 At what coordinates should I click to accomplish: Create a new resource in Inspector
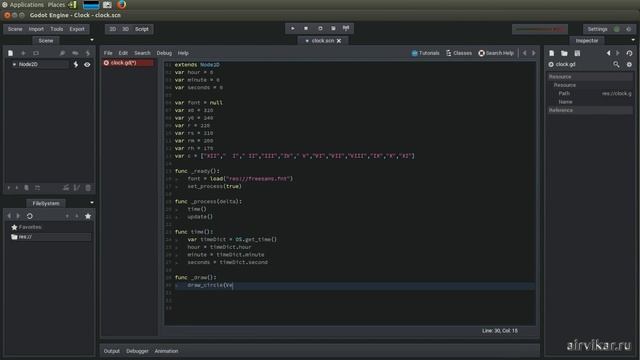point(551,53)
